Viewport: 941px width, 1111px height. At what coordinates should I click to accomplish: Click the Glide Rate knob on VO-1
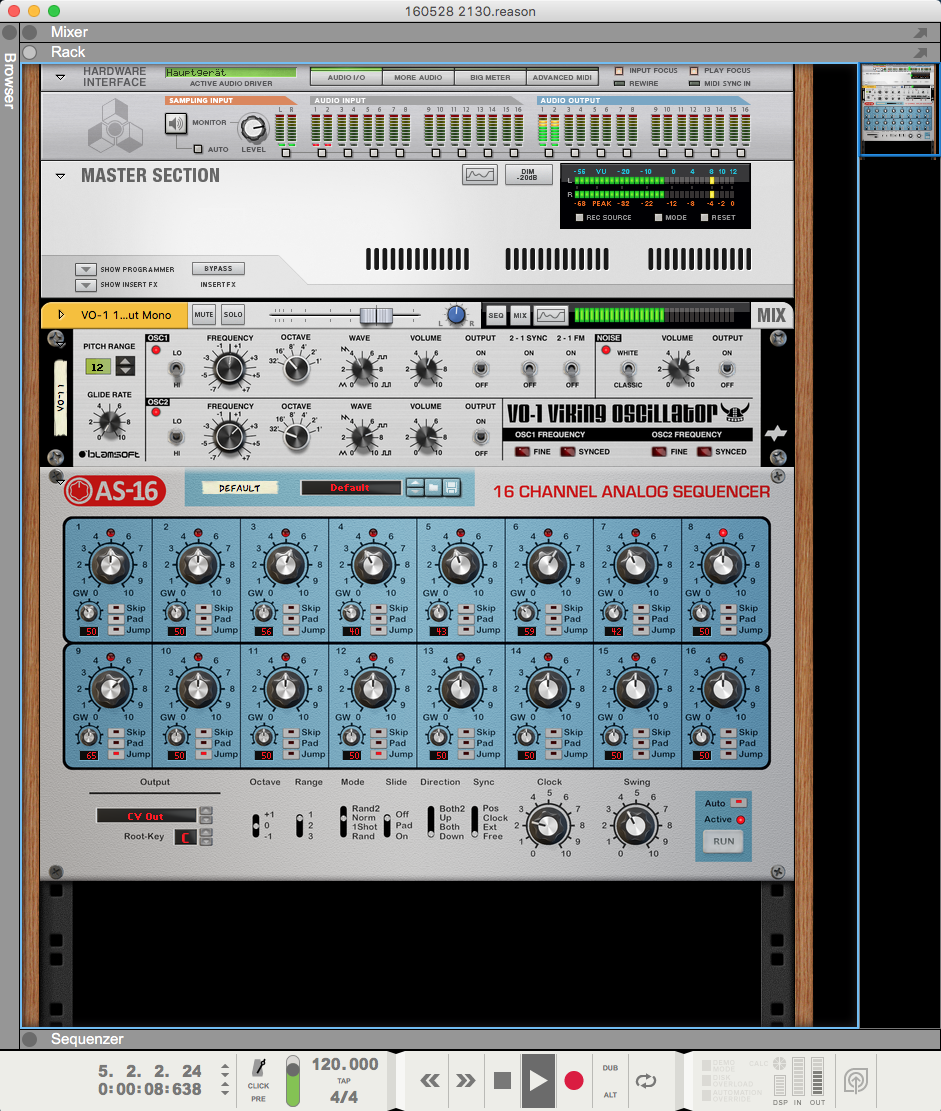tap(110, 422)
